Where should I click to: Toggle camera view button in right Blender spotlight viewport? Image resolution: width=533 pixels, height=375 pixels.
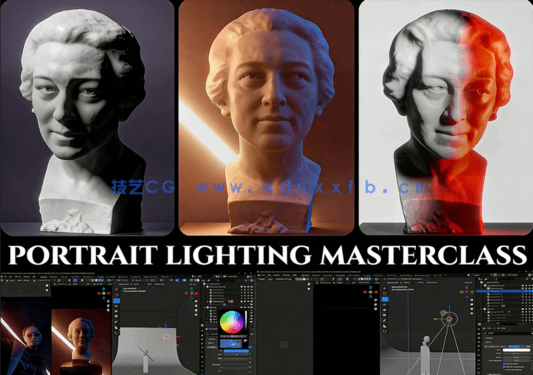(x=471, y=309)
